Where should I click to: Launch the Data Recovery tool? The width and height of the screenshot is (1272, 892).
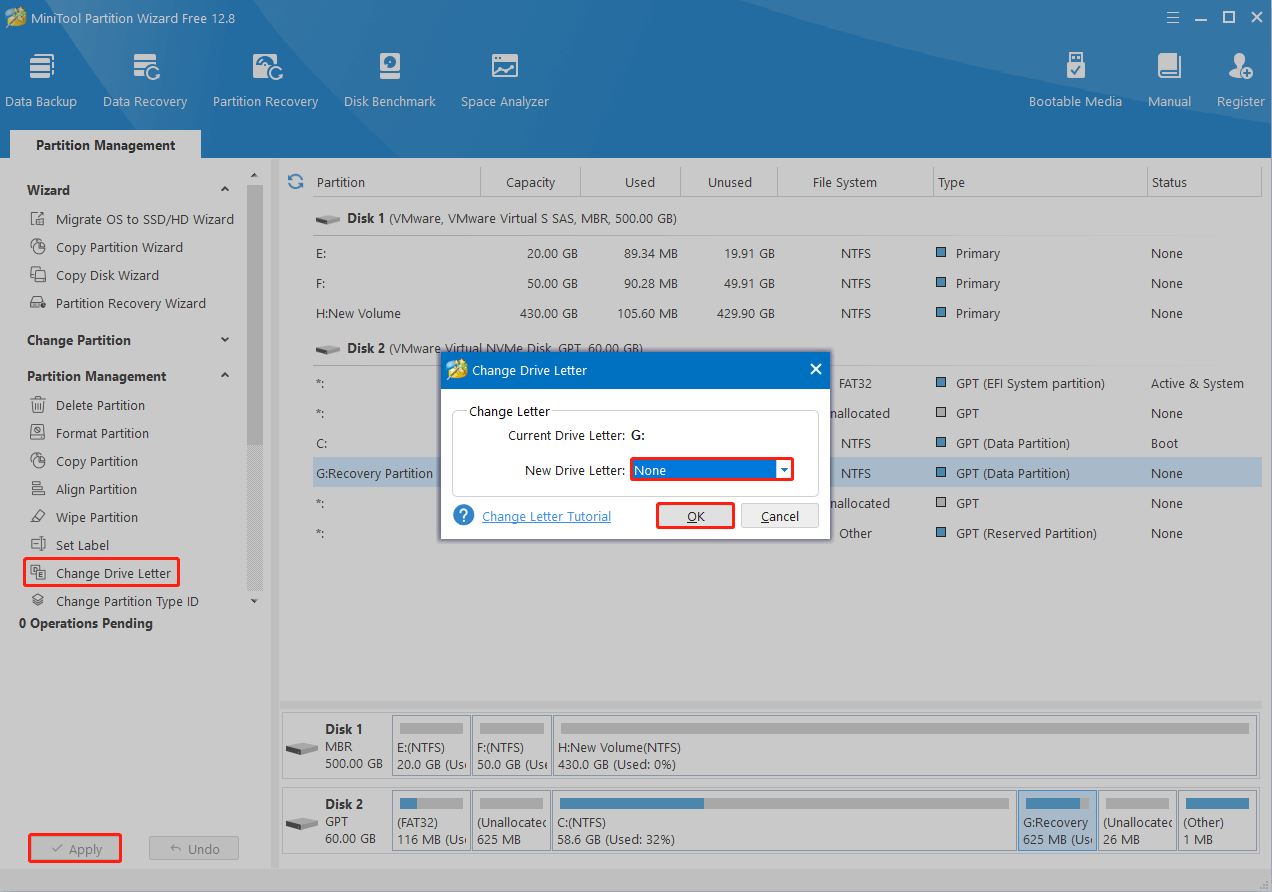click(x=145, y=80)
